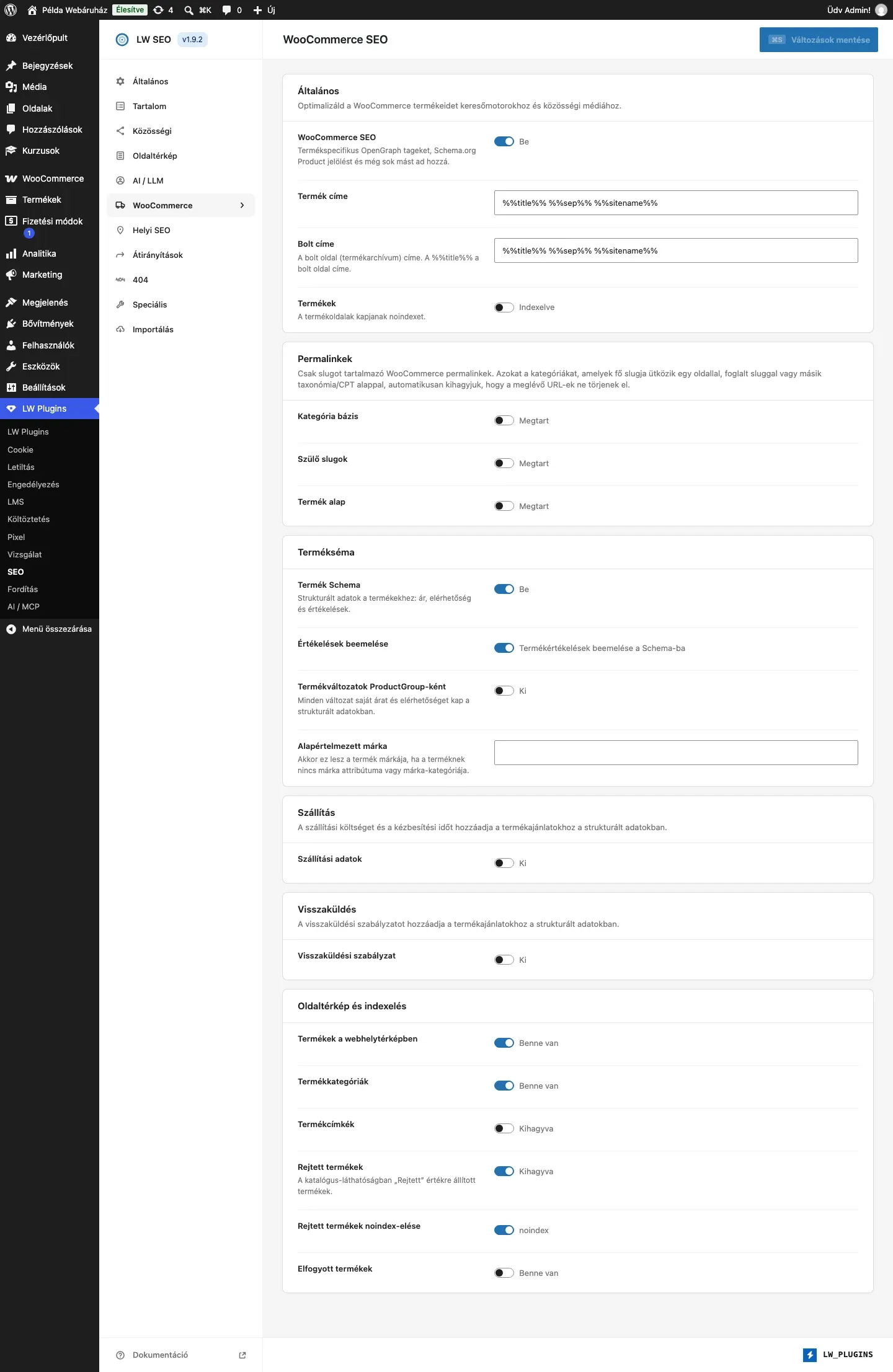The image size is (893, 1372).
Task: Open the Speciális settings tab
Action: pyautogui.click(x=181, y=304)
